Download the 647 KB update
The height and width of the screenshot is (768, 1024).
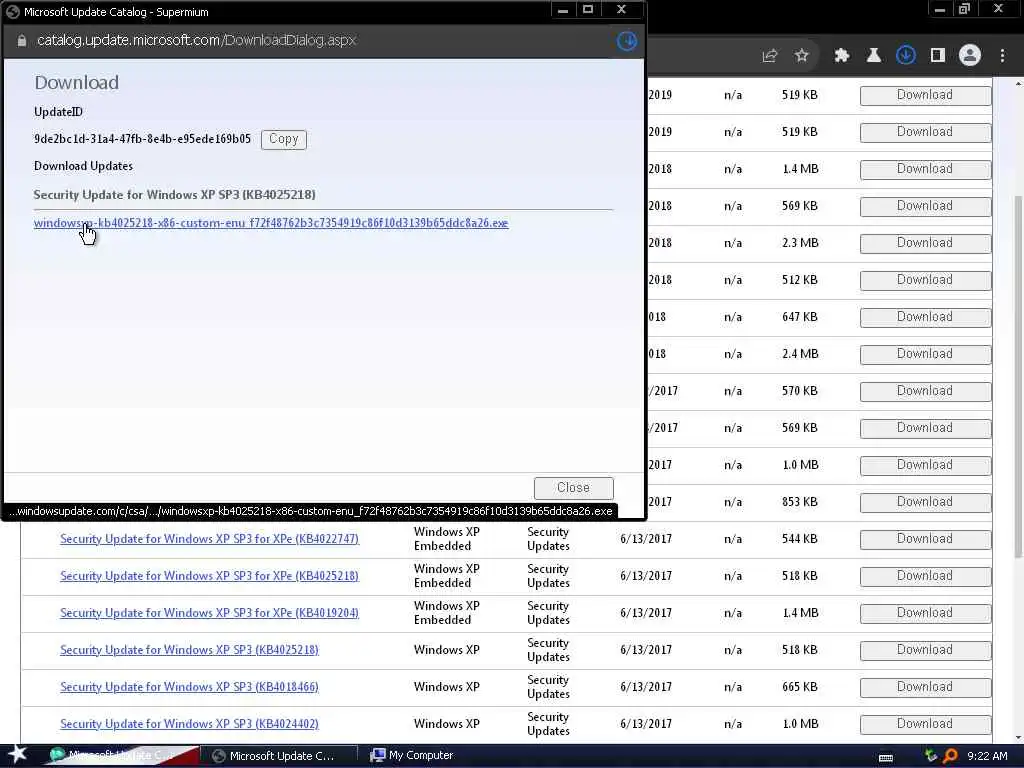click(x=925, y=317)
